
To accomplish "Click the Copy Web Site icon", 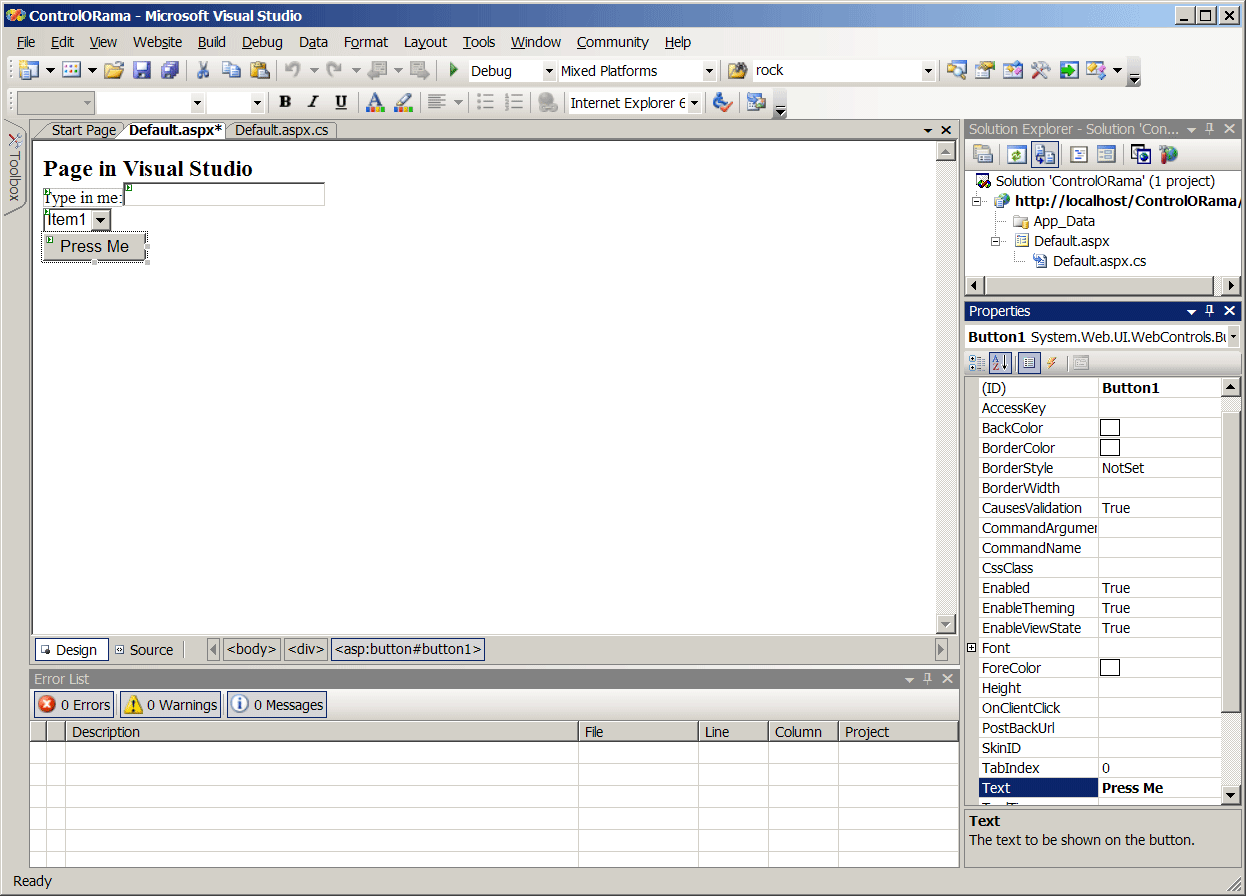I will pyautogui.click(x=1140, y=154).
